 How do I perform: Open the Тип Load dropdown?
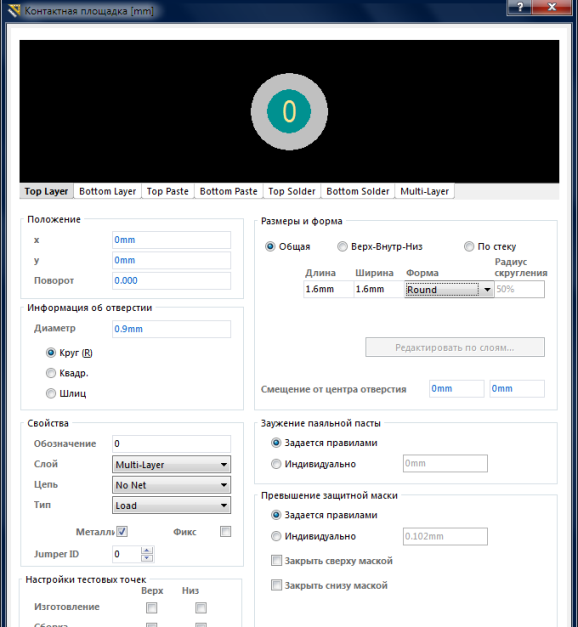(x=171, y=505)
